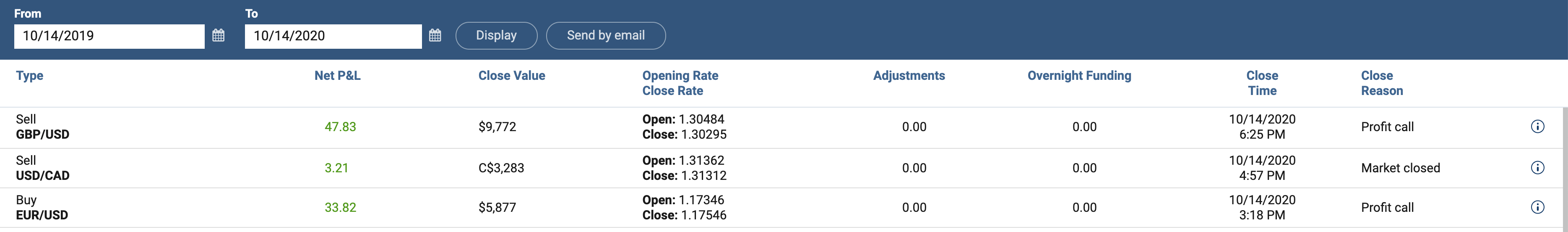Sort by Type column header

29,76
